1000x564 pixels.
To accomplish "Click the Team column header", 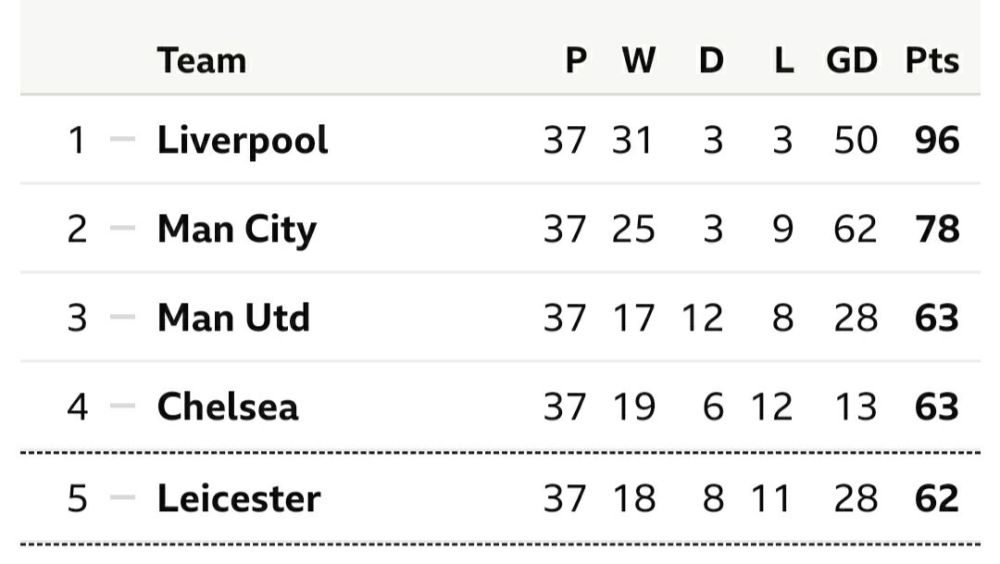I will (201, 61).
